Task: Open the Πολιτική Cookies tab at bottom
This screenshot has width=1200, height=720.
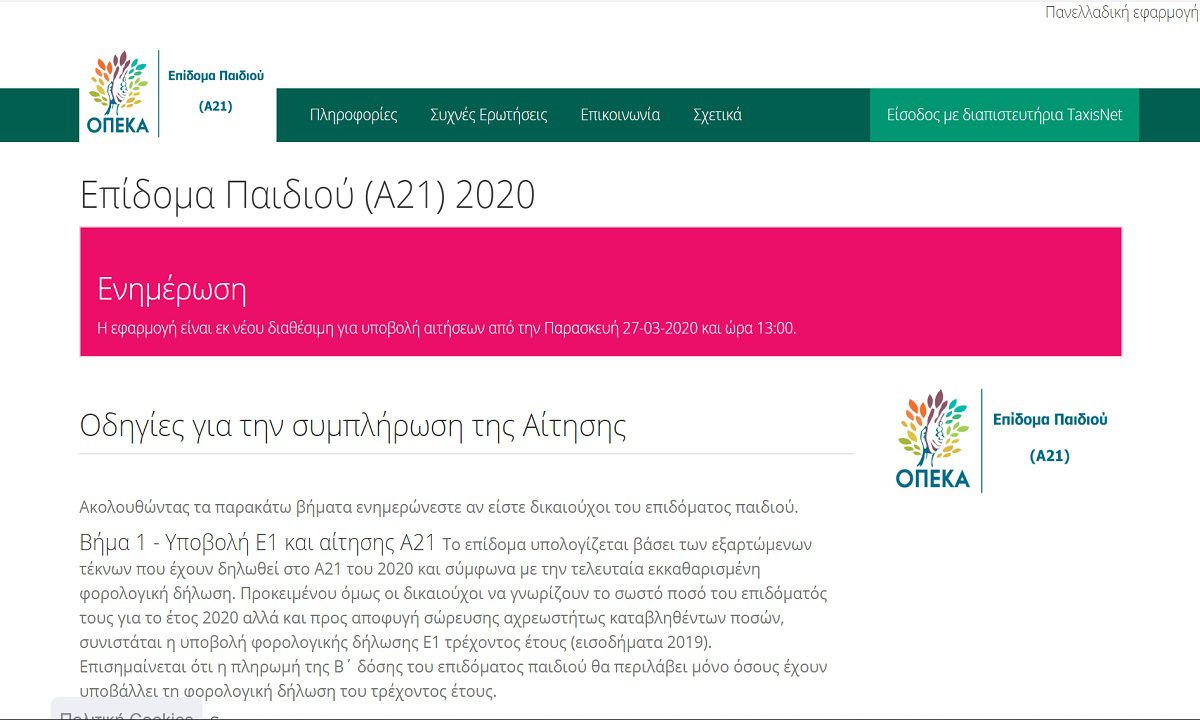Action: 126,712
